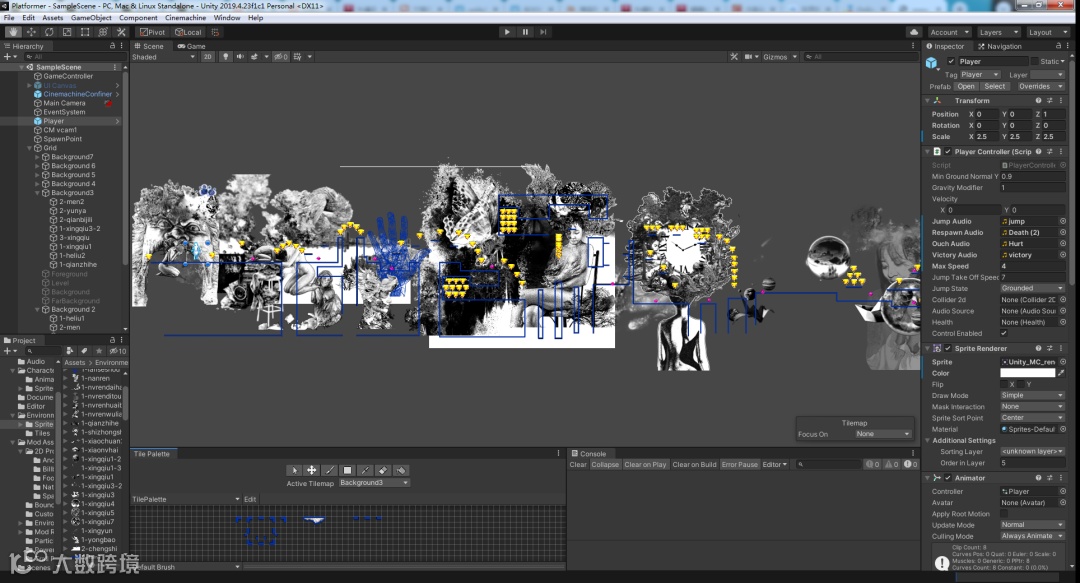1080x583 pixels.
Task: Click the Step frame button
Action: [543, 32]
